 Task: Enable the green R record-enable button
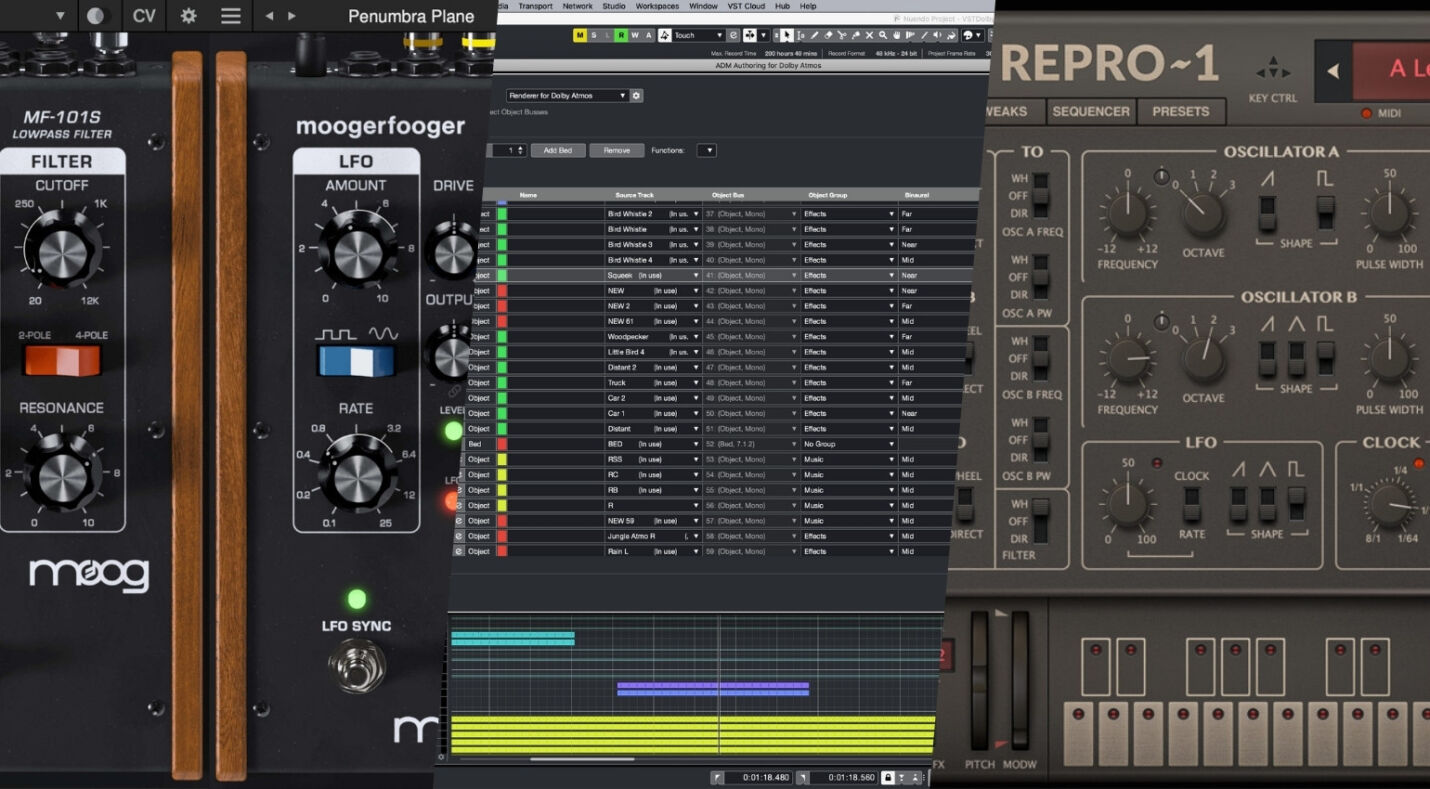click(621, 35)
